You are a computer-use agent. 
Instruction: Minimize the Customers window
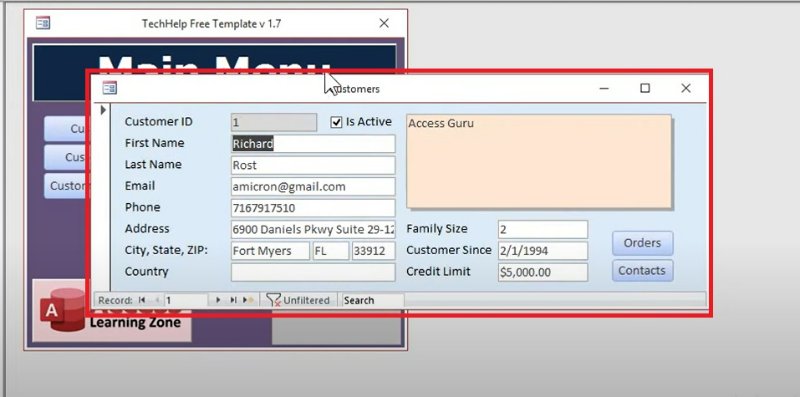604,88
